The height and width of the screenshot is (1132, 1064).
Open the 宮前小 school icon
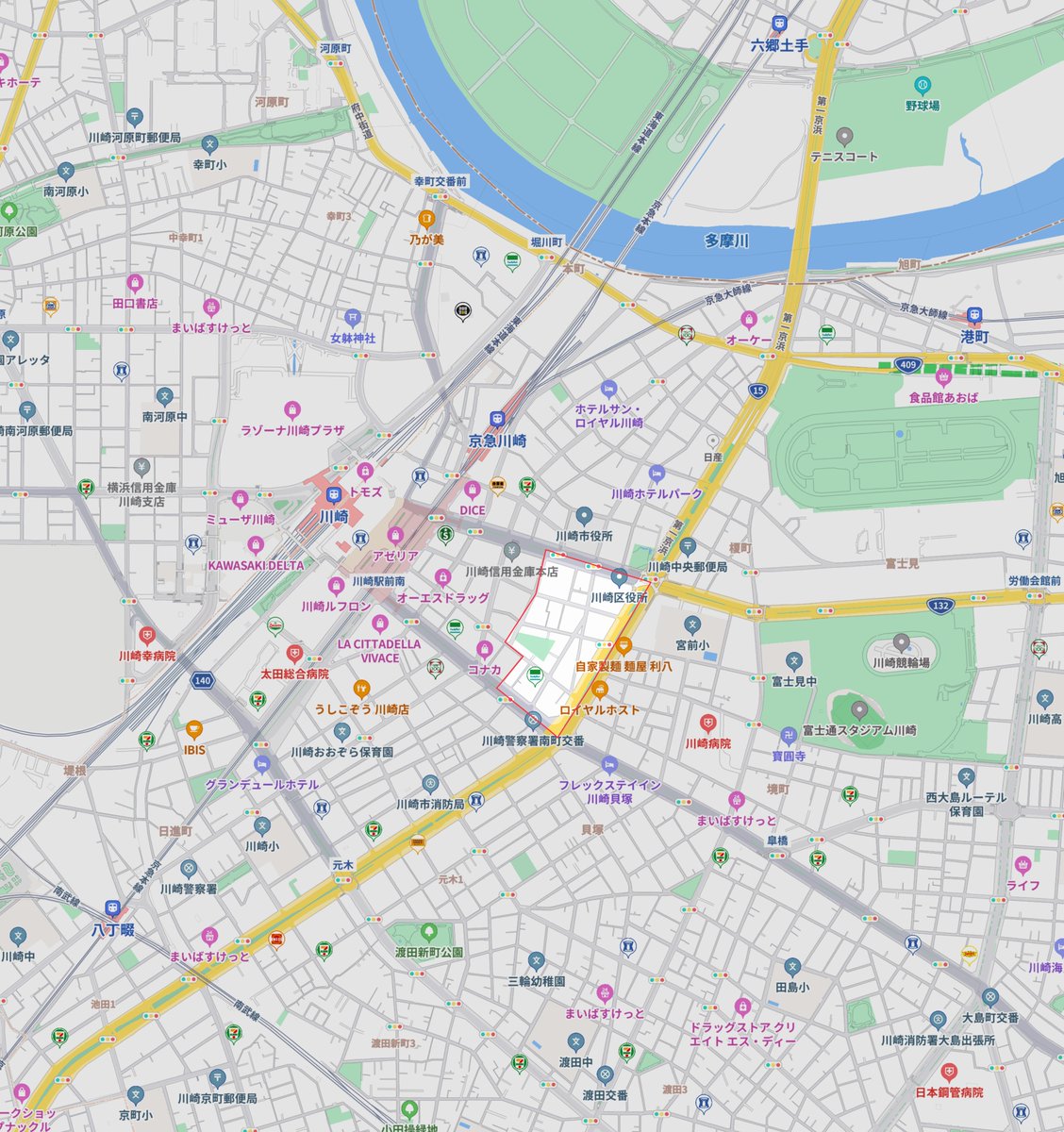tap(691, 624)
